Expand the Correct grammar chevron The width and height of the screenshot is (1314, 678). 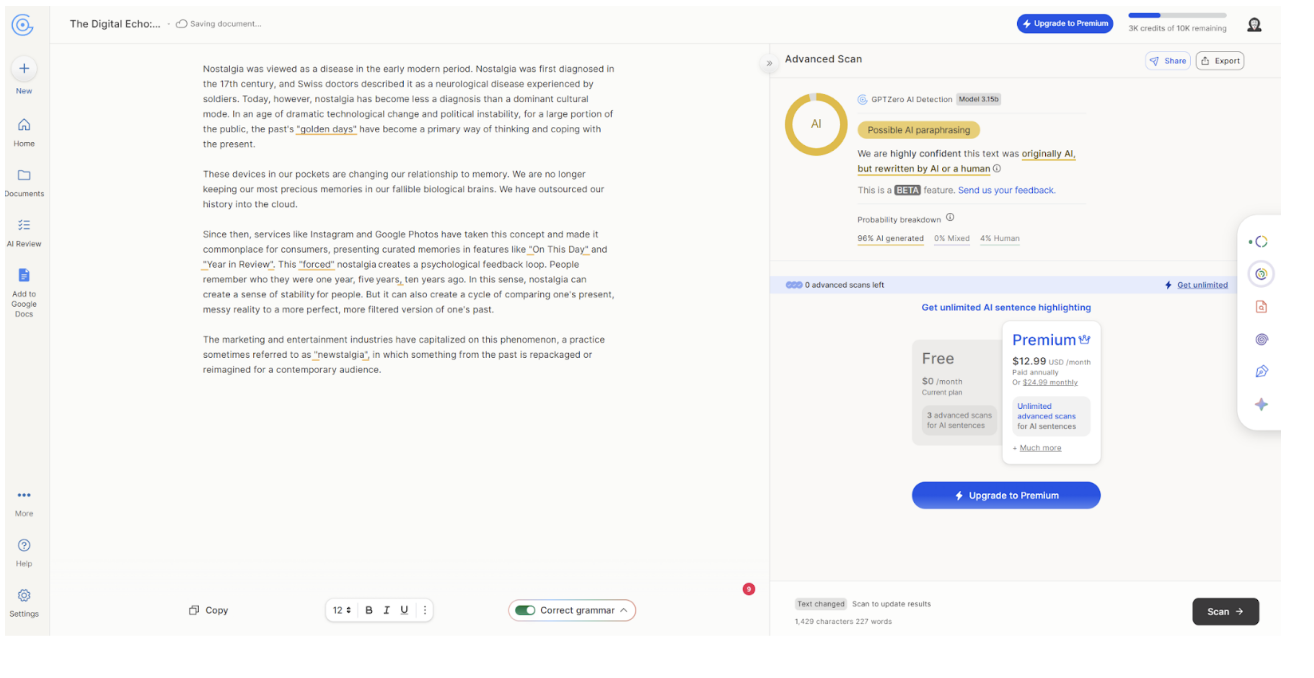coord(624,610)
